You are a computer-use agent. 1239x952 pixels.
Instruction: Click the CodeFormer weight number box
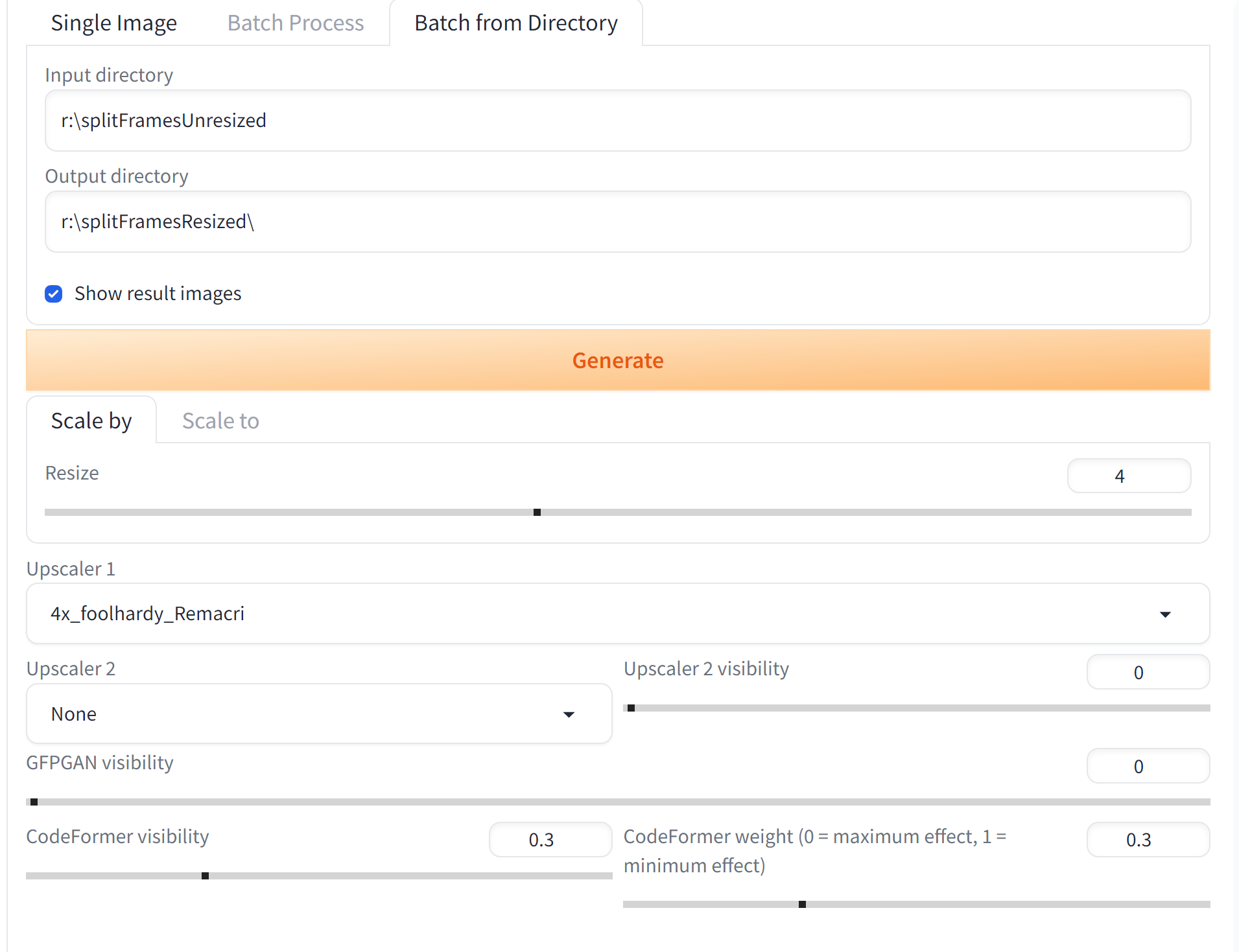[x=1148, y=840]
